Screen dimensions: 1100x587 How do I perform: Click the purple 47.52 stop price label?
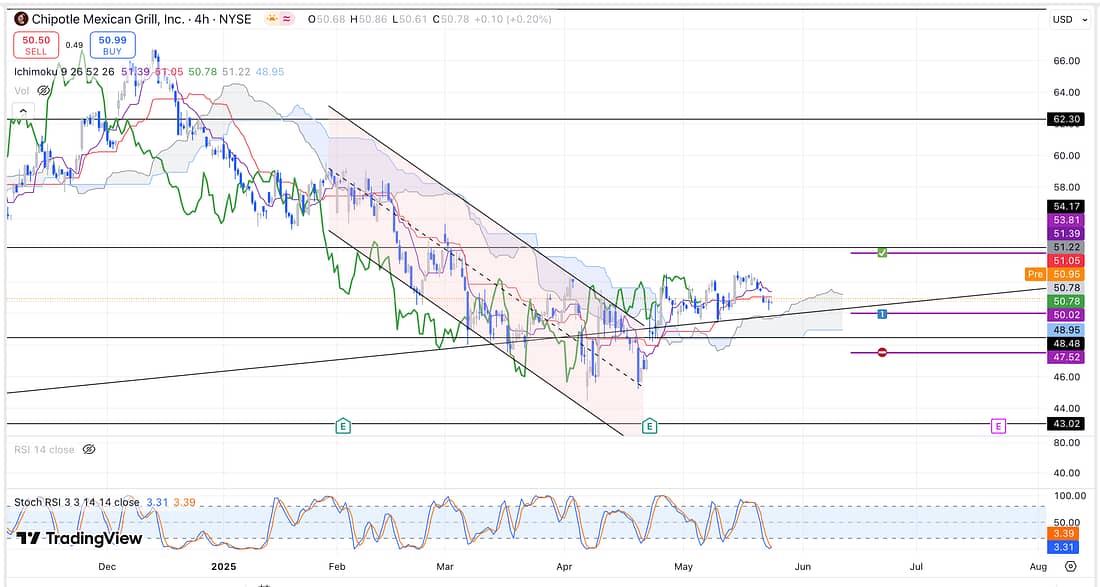pyautogui.click(x=1066, y=357)
